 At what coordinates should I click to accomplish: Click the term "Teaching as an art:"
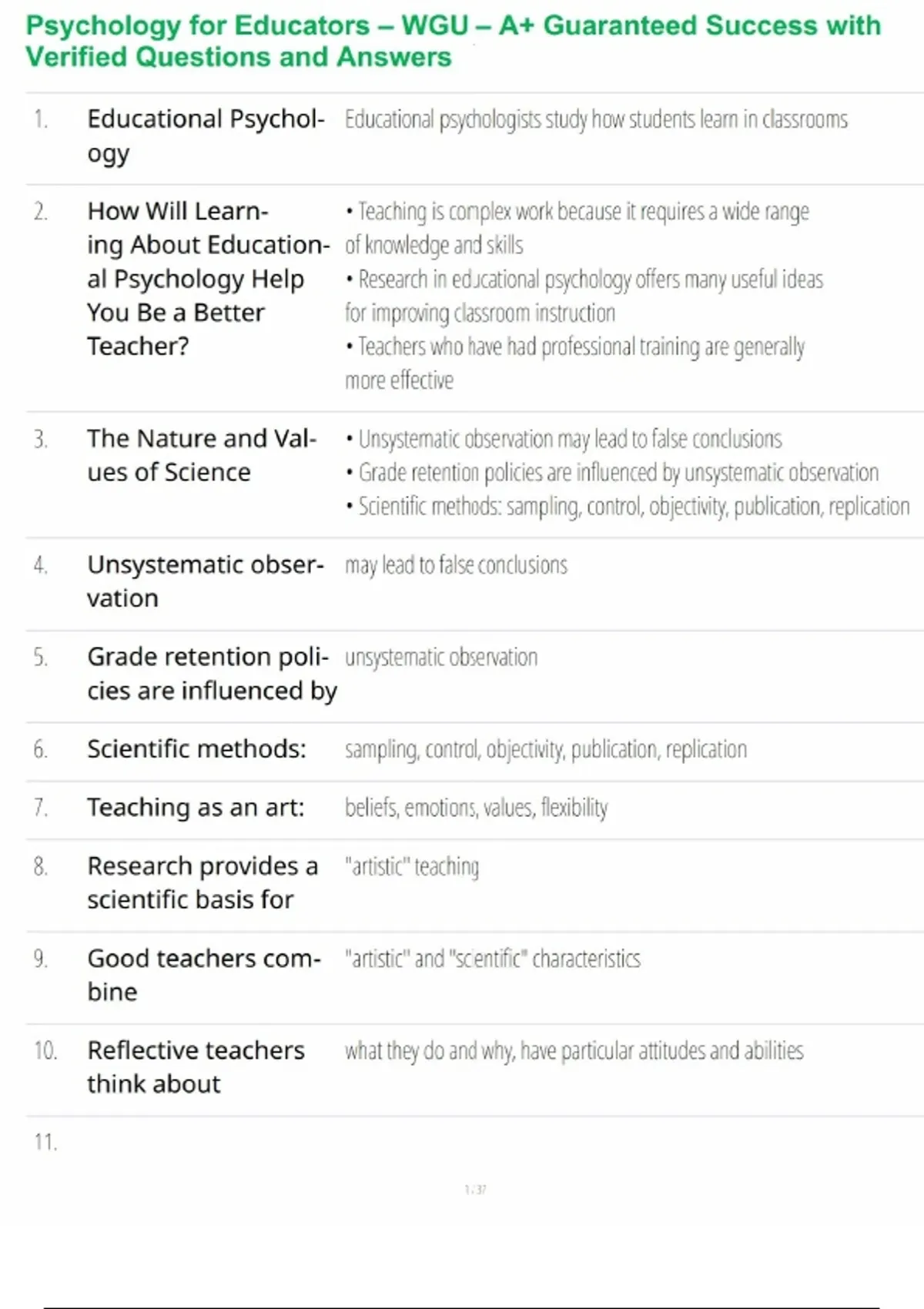point(196,807)
